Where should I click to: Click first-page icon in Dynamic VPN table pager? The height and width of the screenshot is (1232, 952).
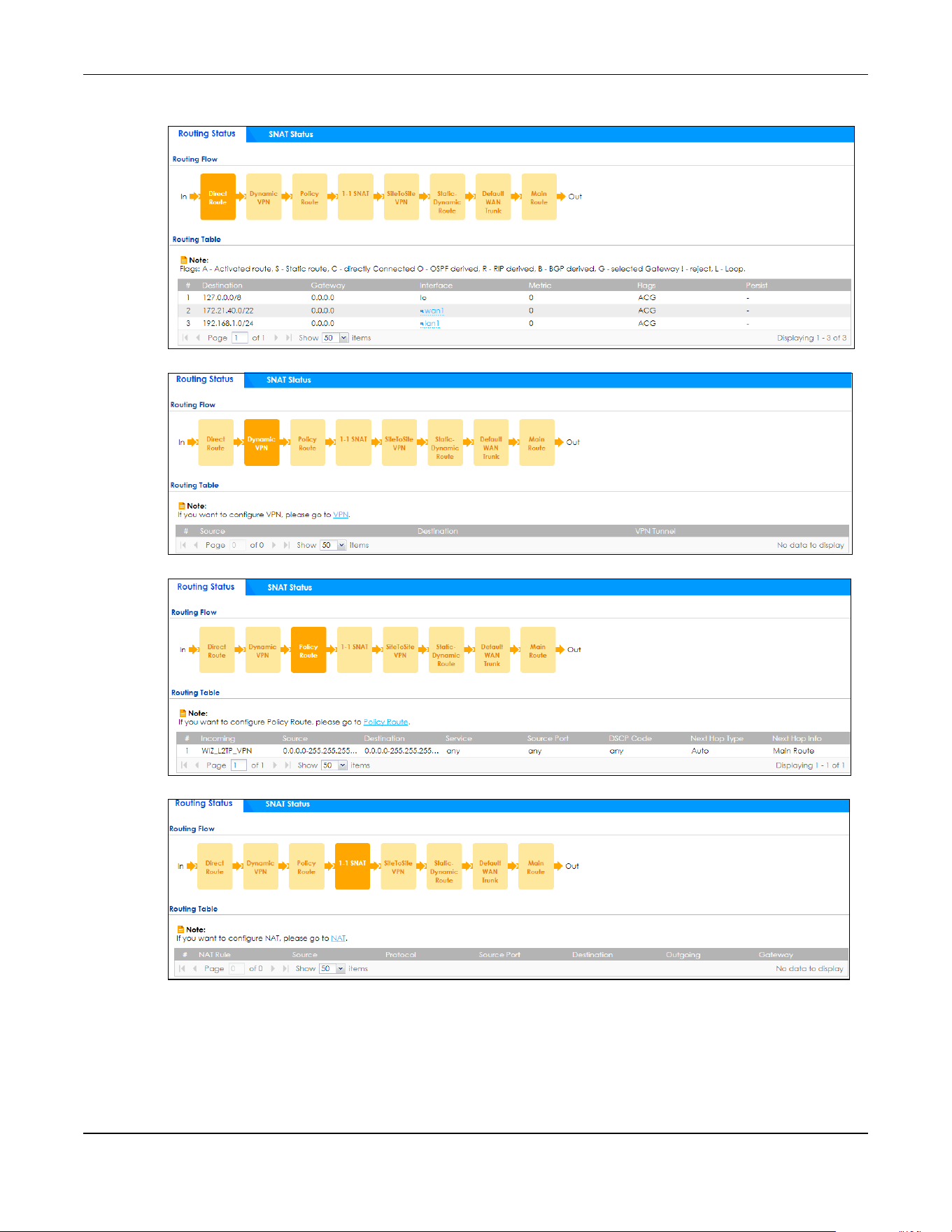[x=183, y=545]
